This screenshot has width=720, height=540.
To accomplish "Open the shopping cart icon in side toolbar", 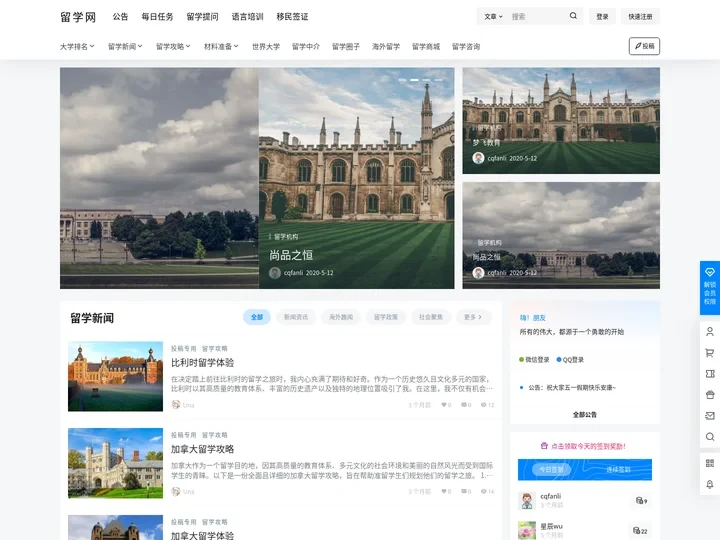I will [709, 353].
